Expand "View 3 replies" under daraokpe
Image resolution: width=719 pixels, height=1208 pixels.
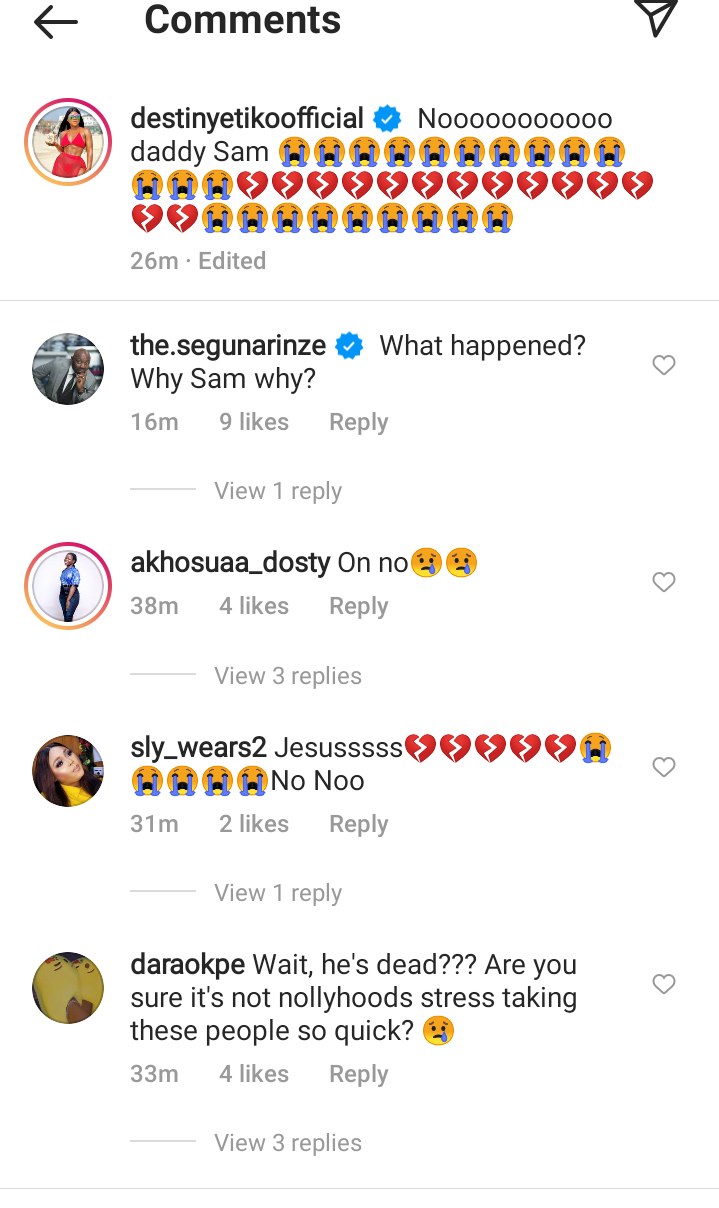(x=288, y=1143)
